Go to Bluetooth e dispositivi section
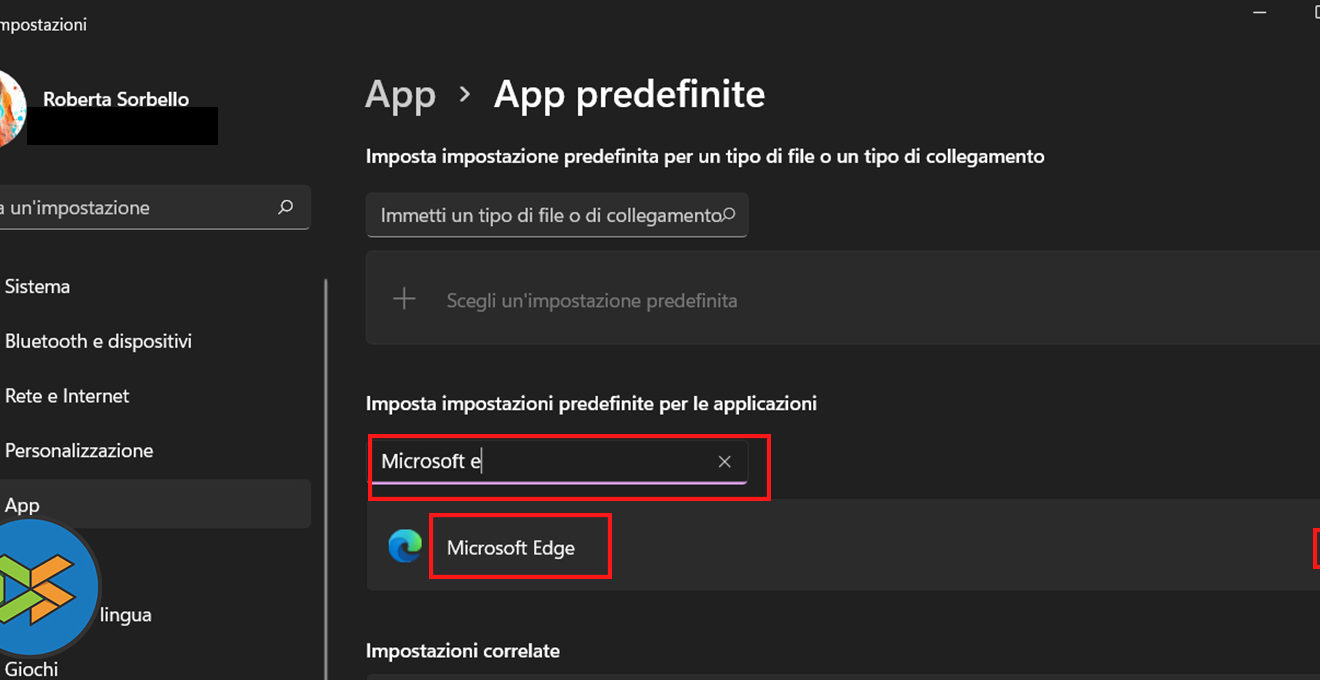The height and width of the screenshot is (680, 1320). (x=98, y=341)
